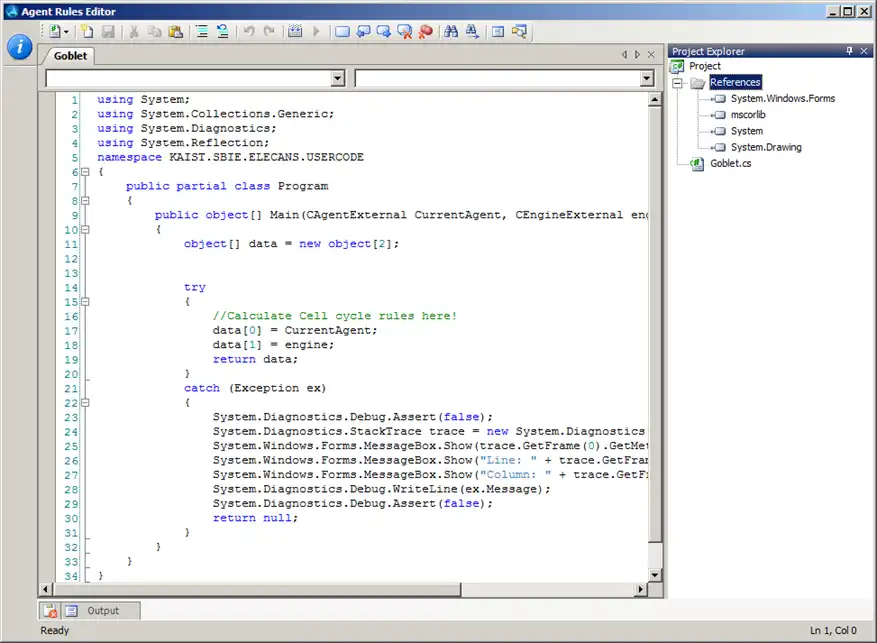Open the Output tab
This screenshot has width=877, height=643.
pyautogui.click(x=103, y=611)
